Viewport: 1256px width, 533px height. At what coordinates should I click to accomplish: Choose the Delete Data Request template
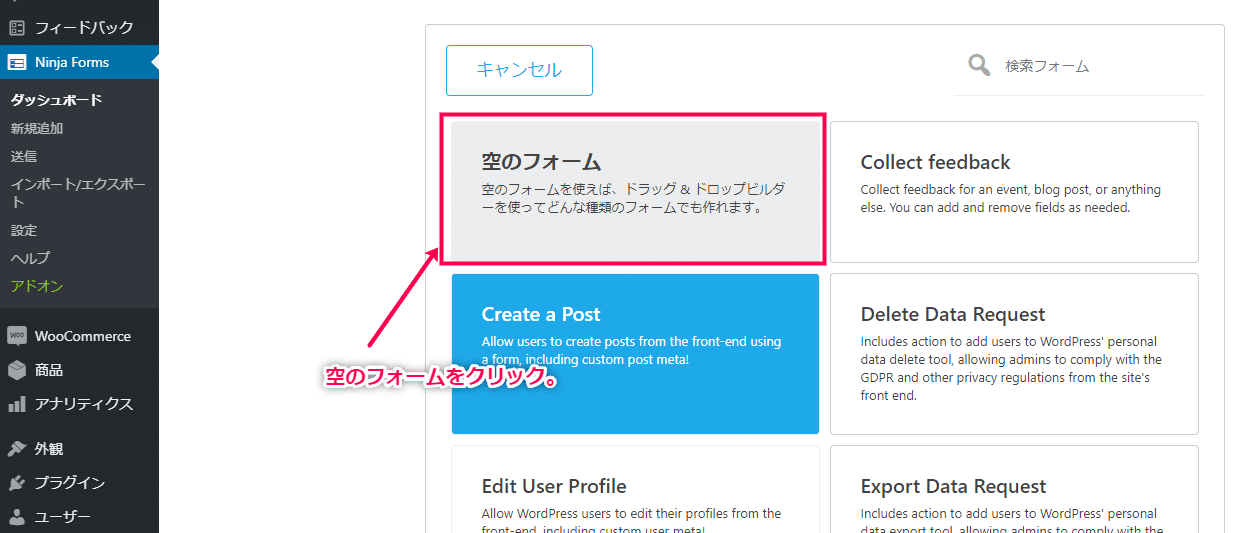coord(1014,354)
